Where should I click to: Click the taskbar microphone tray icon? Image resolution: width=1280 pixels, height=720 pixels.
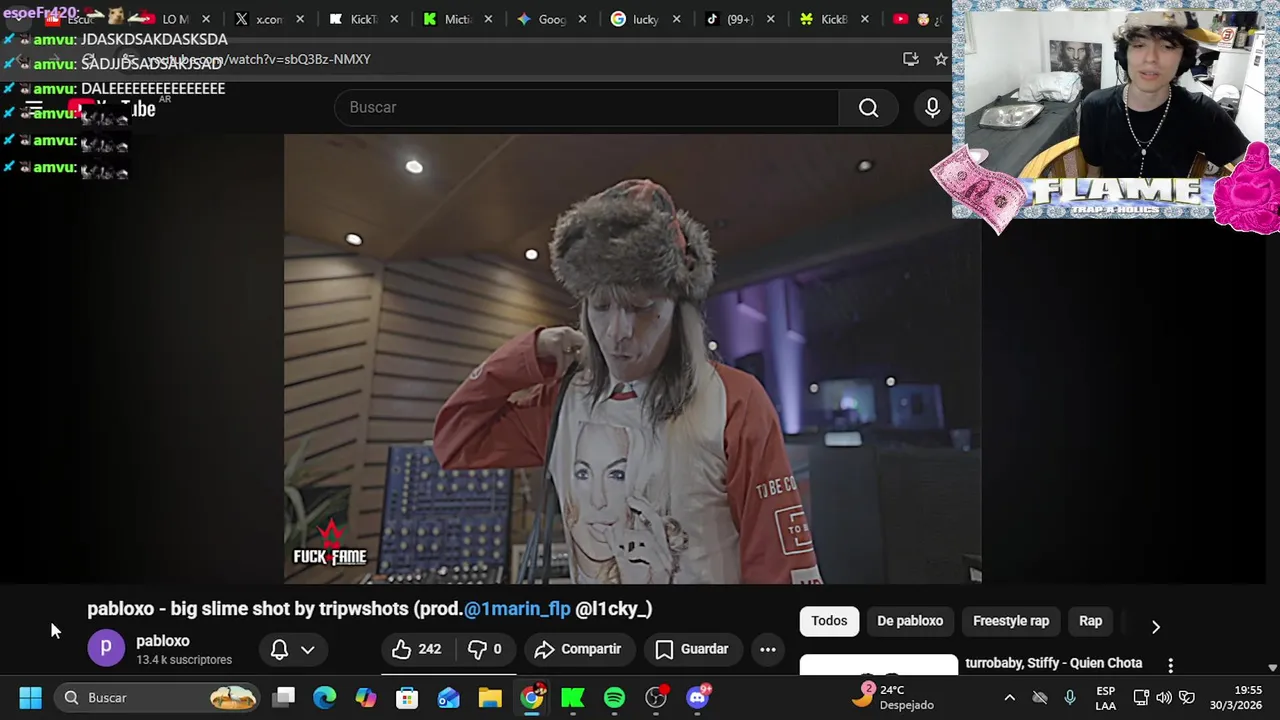(x=1069, y=697)
